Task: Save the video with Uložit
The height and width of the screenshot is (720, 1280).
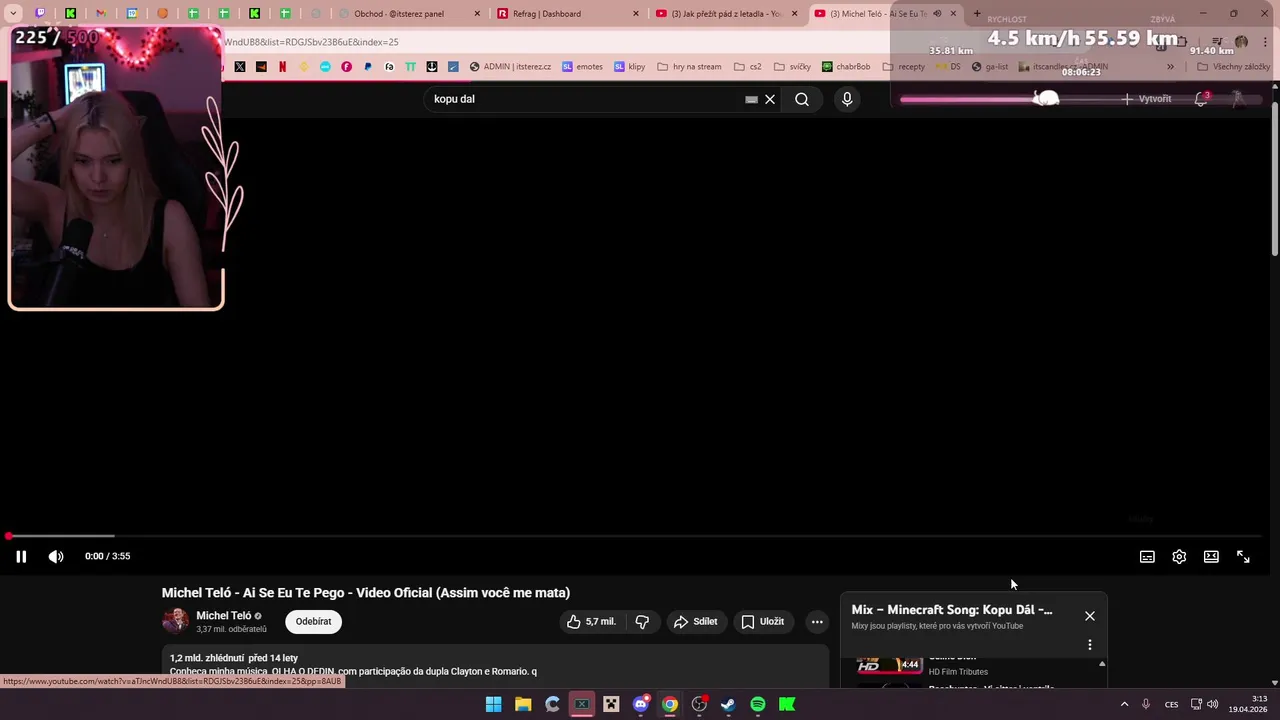Action: [x=763, y=622]
